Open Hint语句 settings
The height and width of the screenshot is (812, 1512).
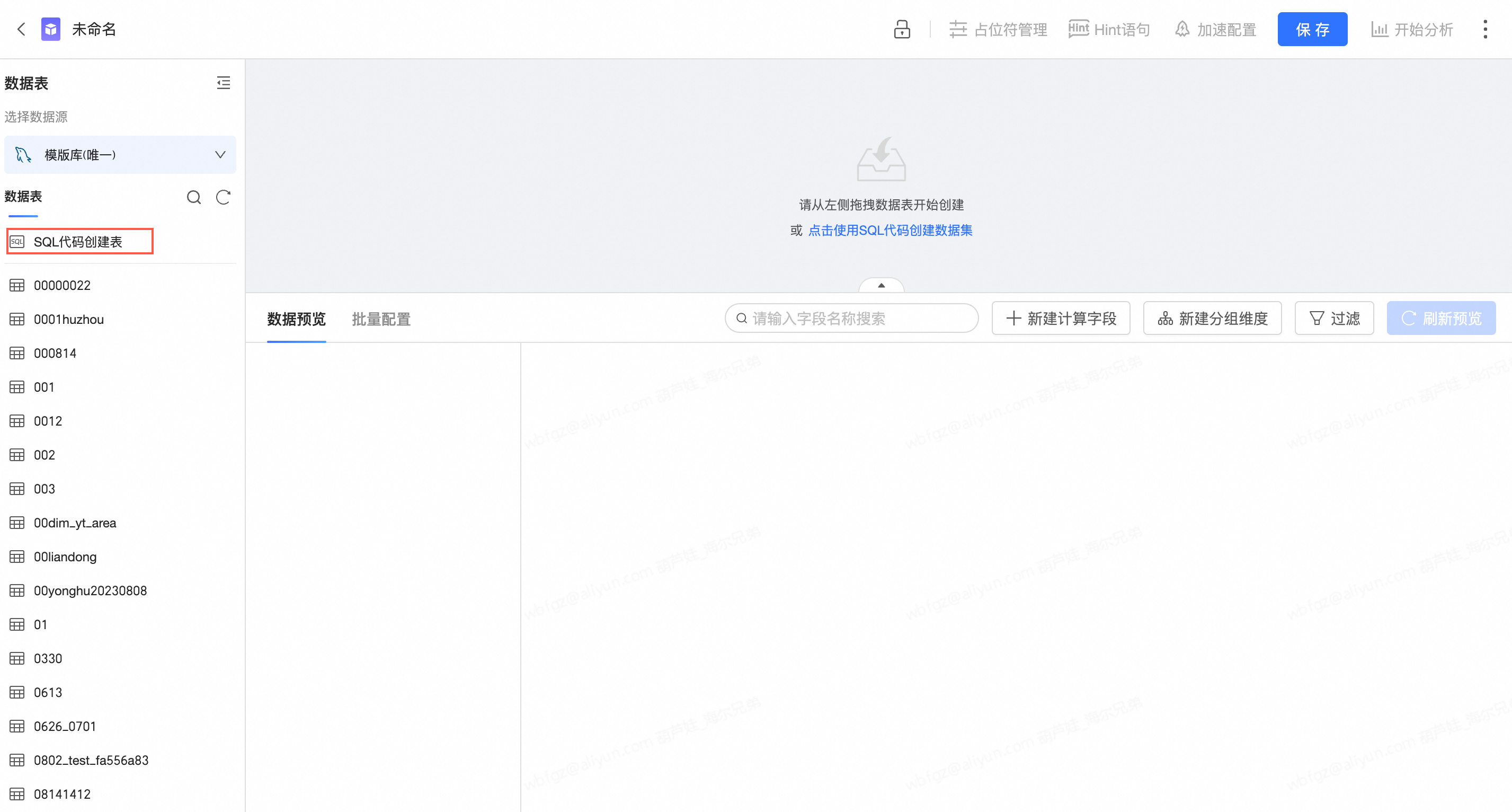coord(1109,29)
